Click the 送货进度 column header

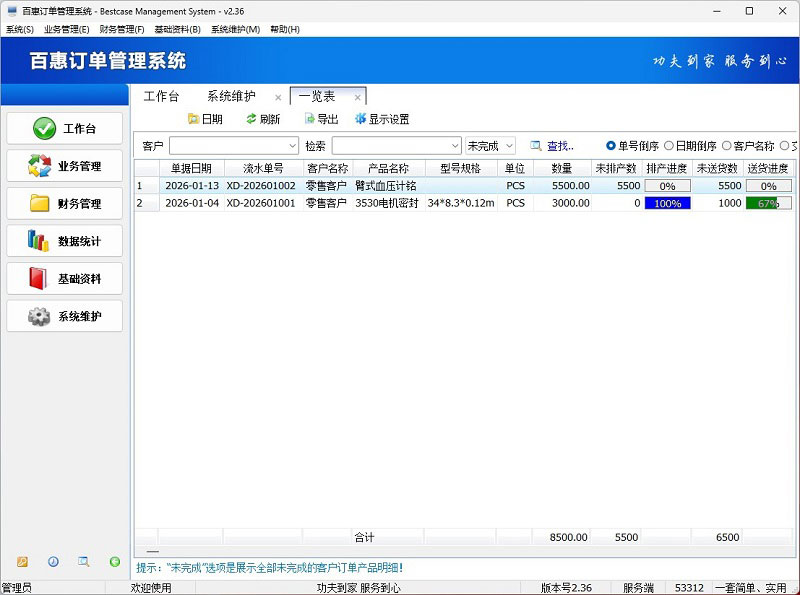point(768,168)
